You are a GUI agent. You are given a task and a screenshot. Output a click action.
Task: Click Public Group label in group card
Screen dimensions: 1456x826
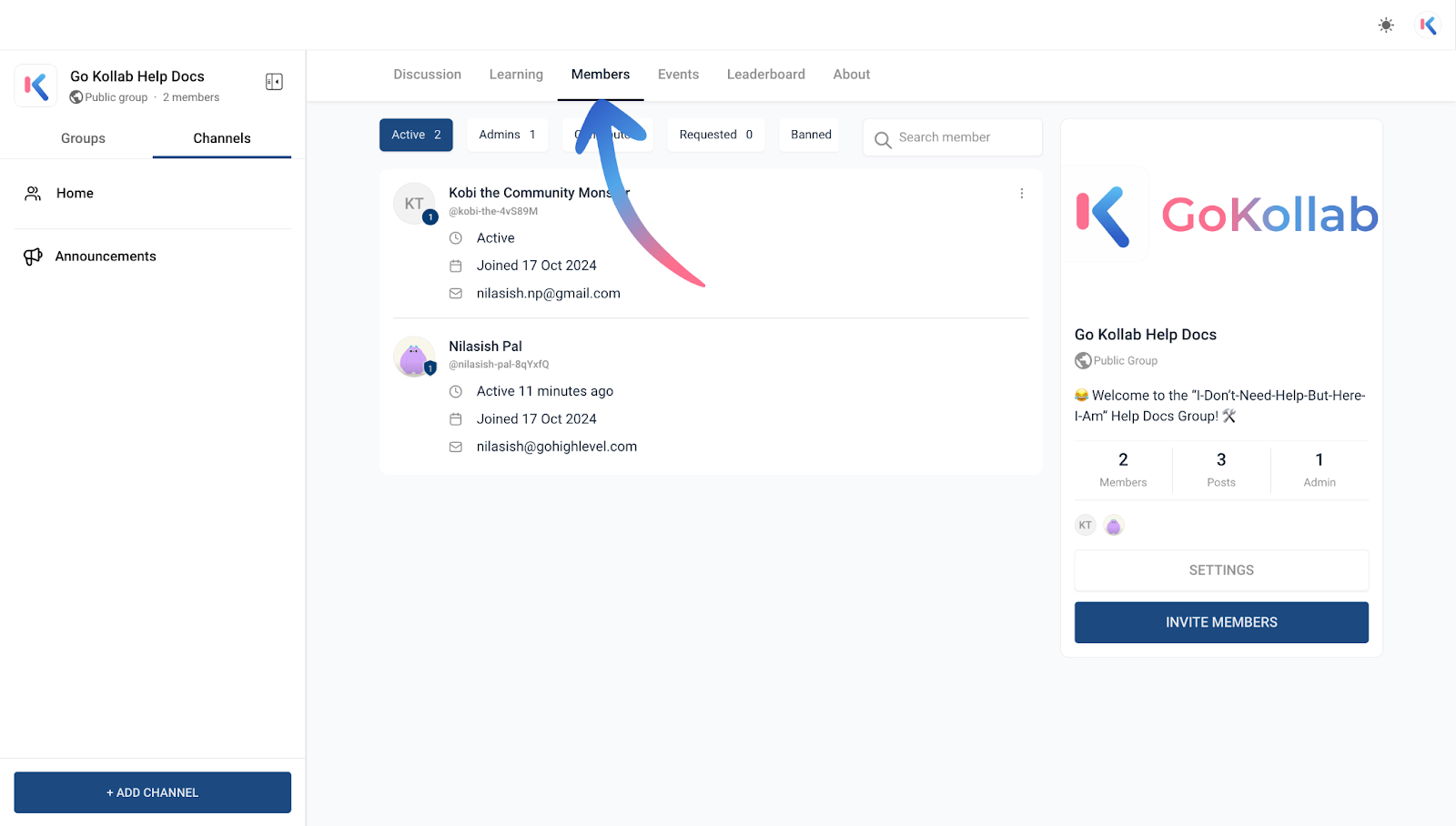tap(1126, 360)
